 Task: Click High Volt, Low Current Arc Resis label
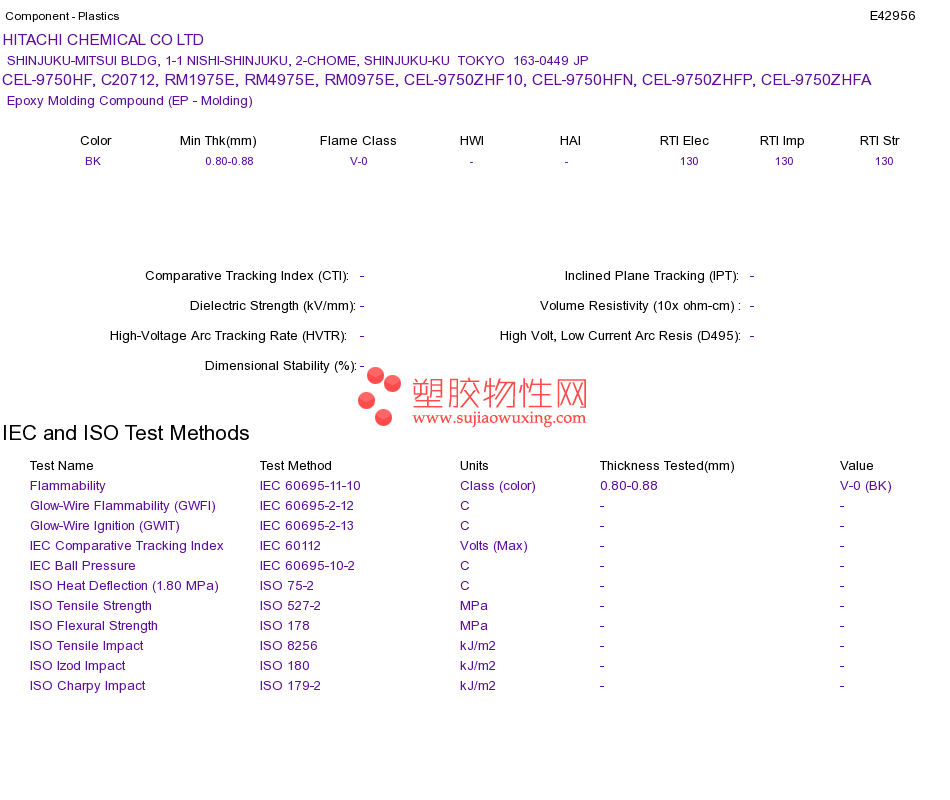pyautogui.click(x=620, y=336)
